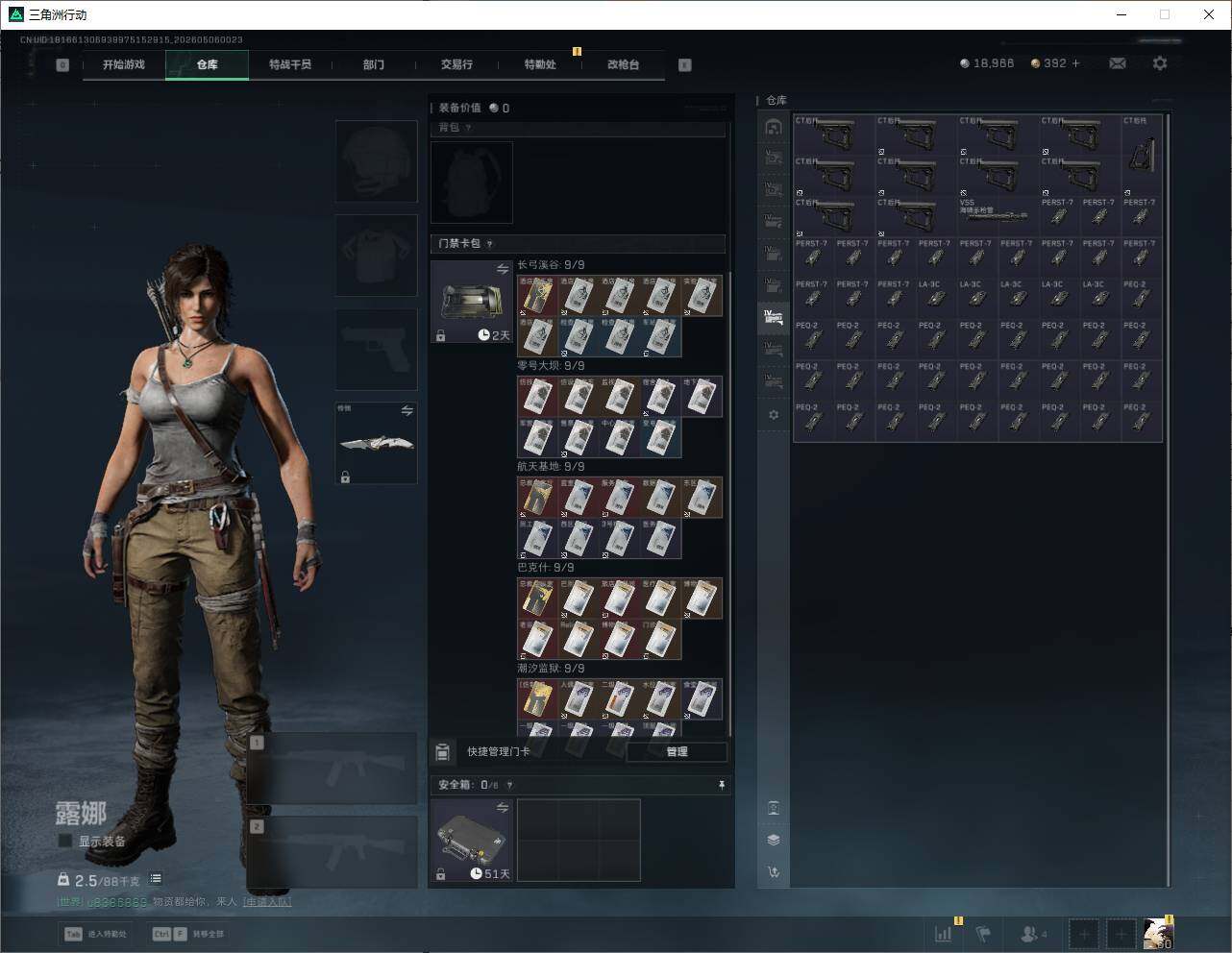Open weight details list icon
The width and height of the screenshot is (1232, 953).
[156, 878]
